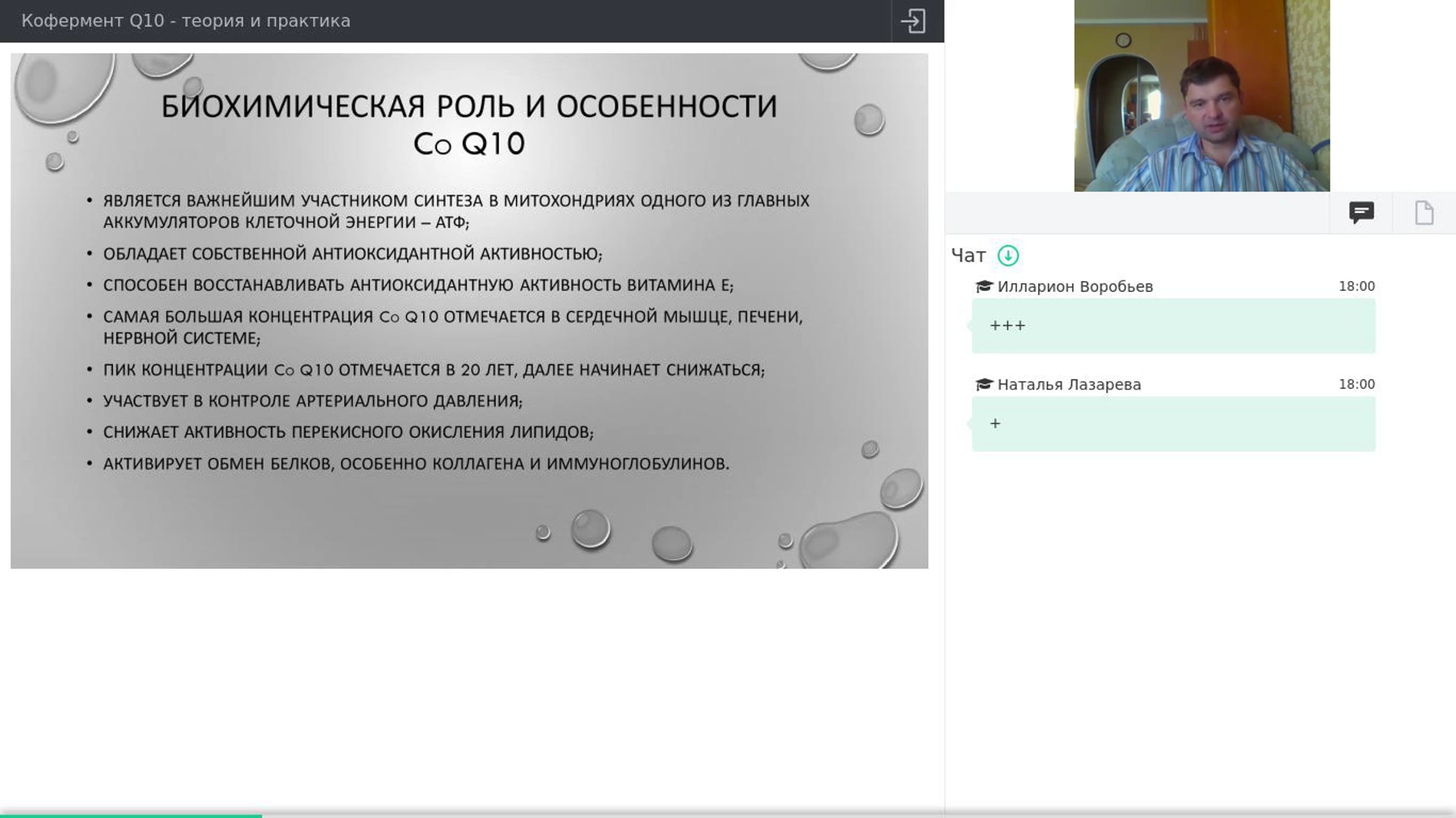
Task: Click the last slide bullet about иммуноглобулинов
Action: tap(416, 464)
